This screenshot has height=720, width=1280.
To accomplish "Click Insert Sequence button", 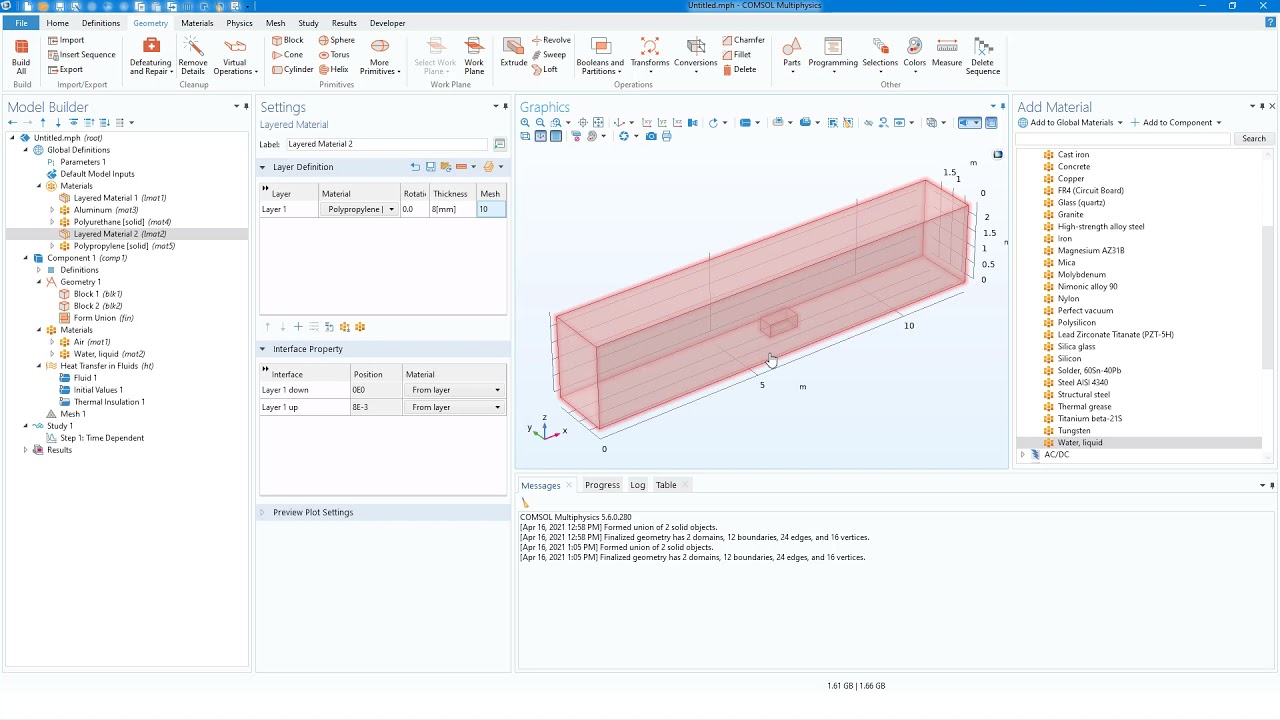I will tap(81, 55).
